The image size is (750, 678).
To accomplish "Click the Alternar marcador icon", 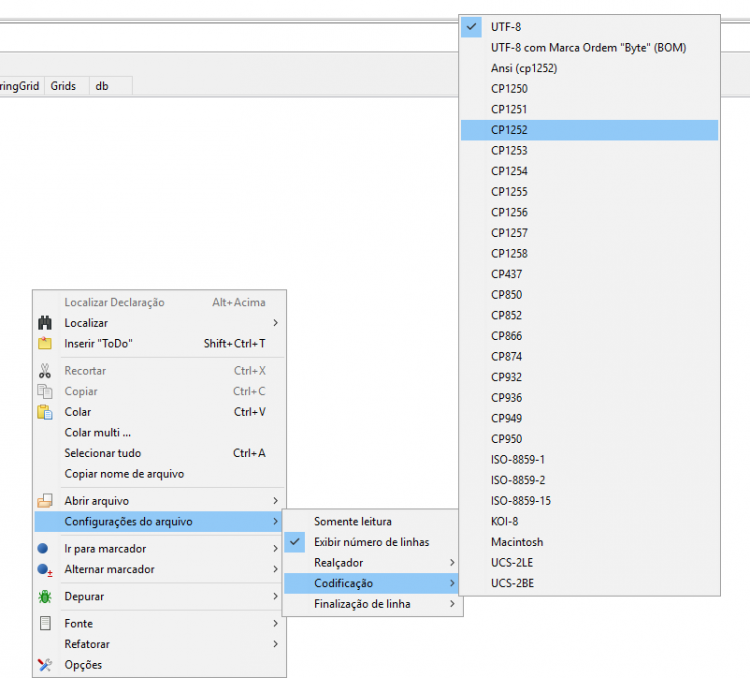I will pyautogui.click(x=45, y=570).
